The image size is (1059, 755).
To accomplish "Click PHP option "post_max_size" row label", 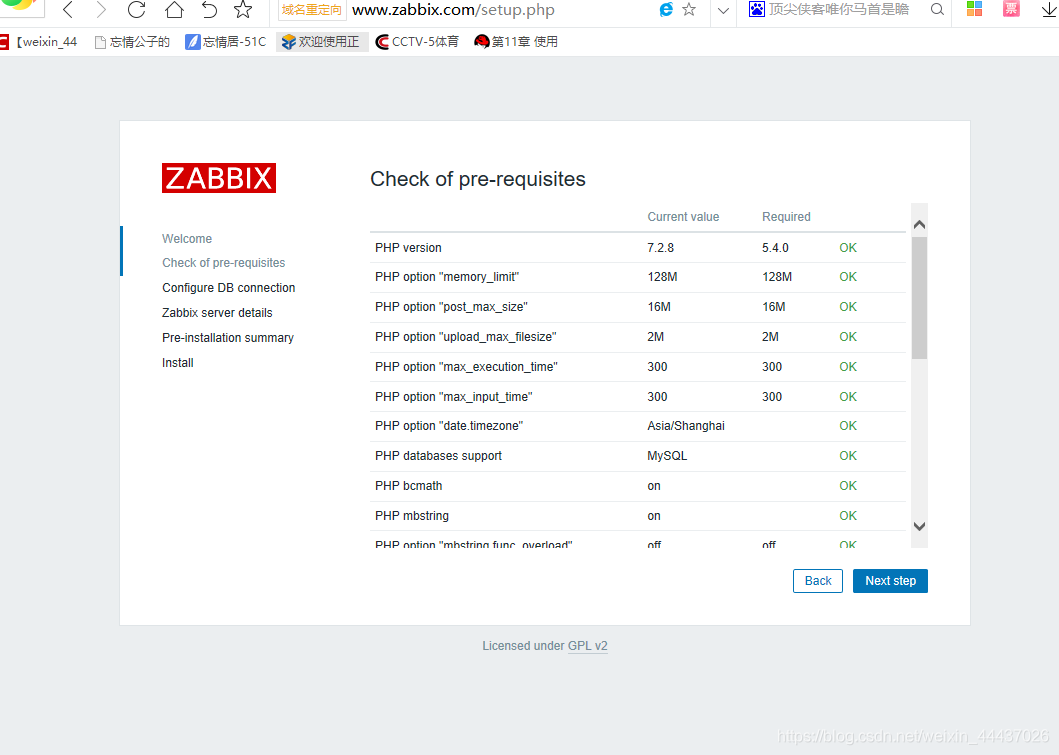I will (451, 307).
